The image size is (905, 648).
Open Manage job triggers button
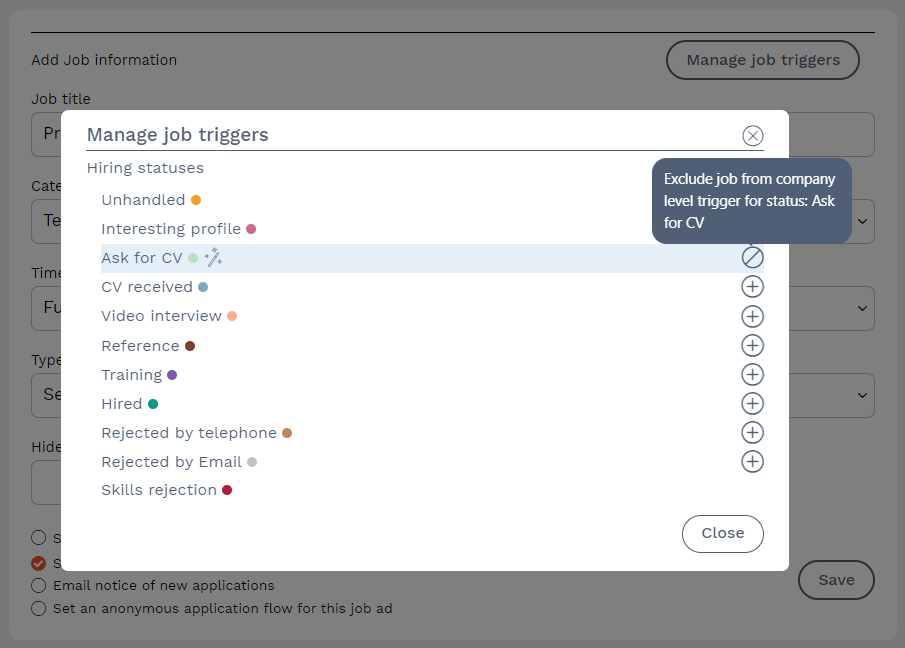click(762, 60)
